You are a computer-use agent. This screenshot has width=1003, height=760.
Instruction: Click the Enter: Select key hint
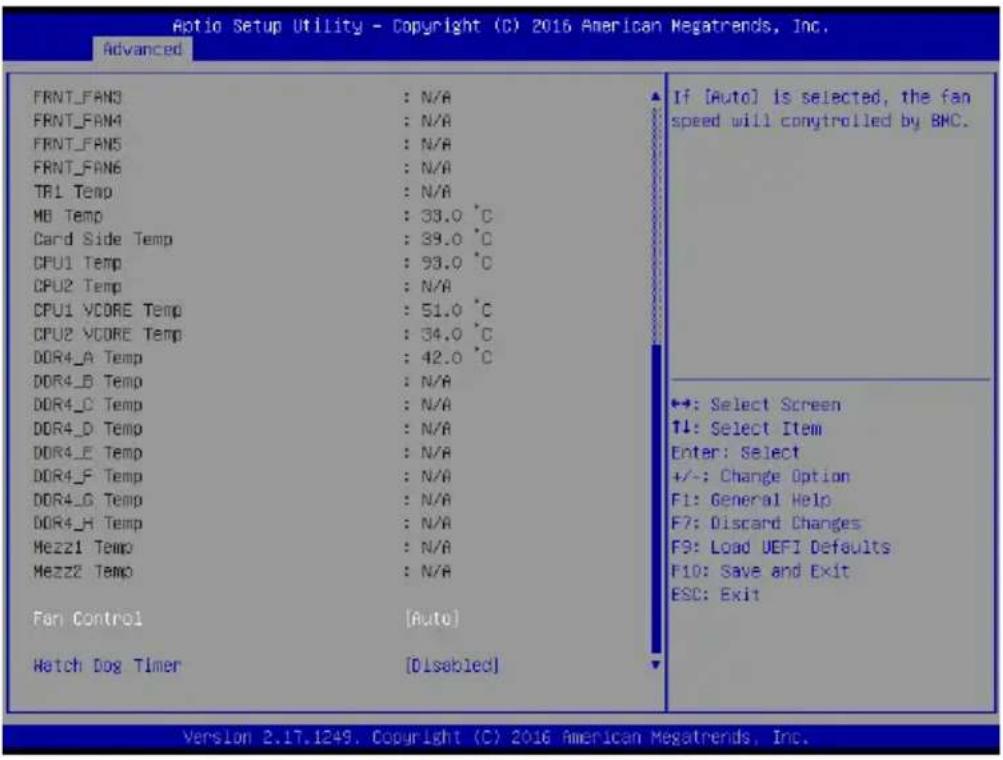tap(736, 453)
